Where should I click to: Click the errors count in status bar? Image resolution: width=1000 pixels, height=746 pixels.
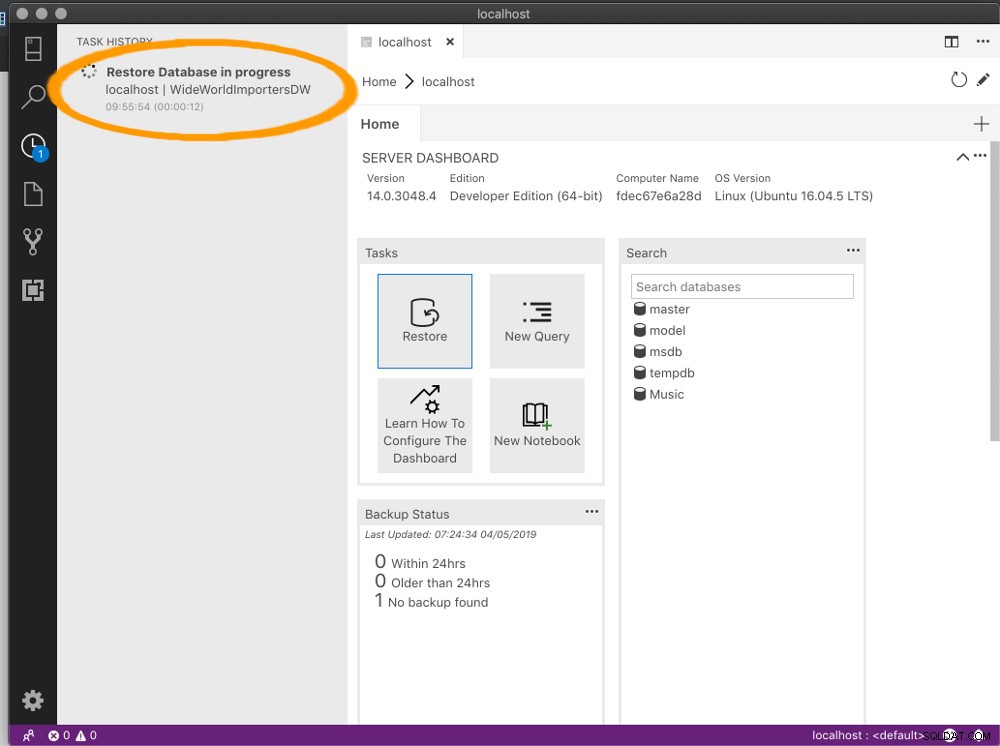pos(59,735)
